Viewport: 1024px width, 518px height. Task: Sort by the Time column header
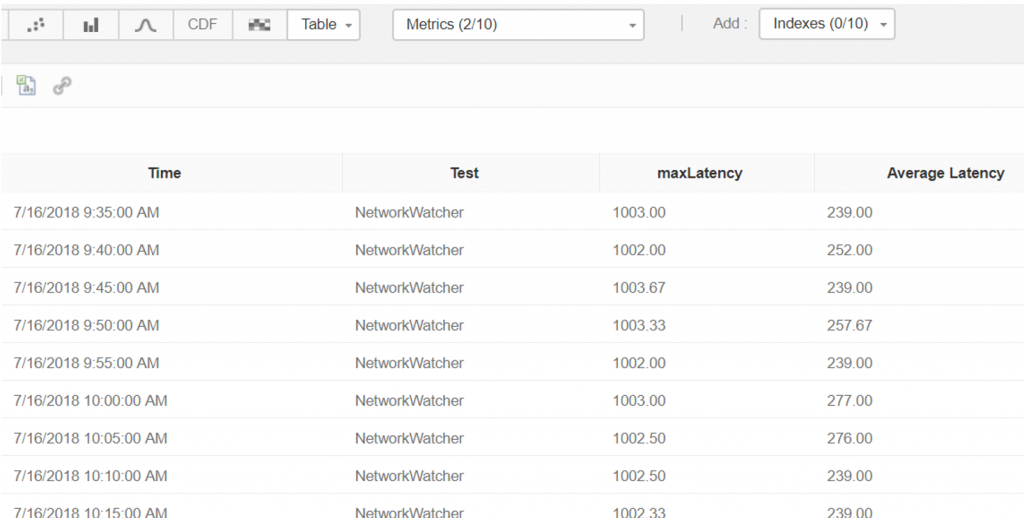click(164, 173)
